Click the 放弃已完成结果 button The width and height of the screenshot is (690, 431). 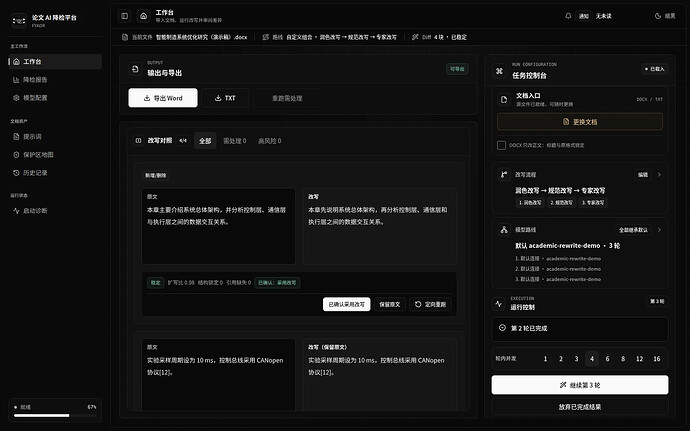[x=580, y=407]
